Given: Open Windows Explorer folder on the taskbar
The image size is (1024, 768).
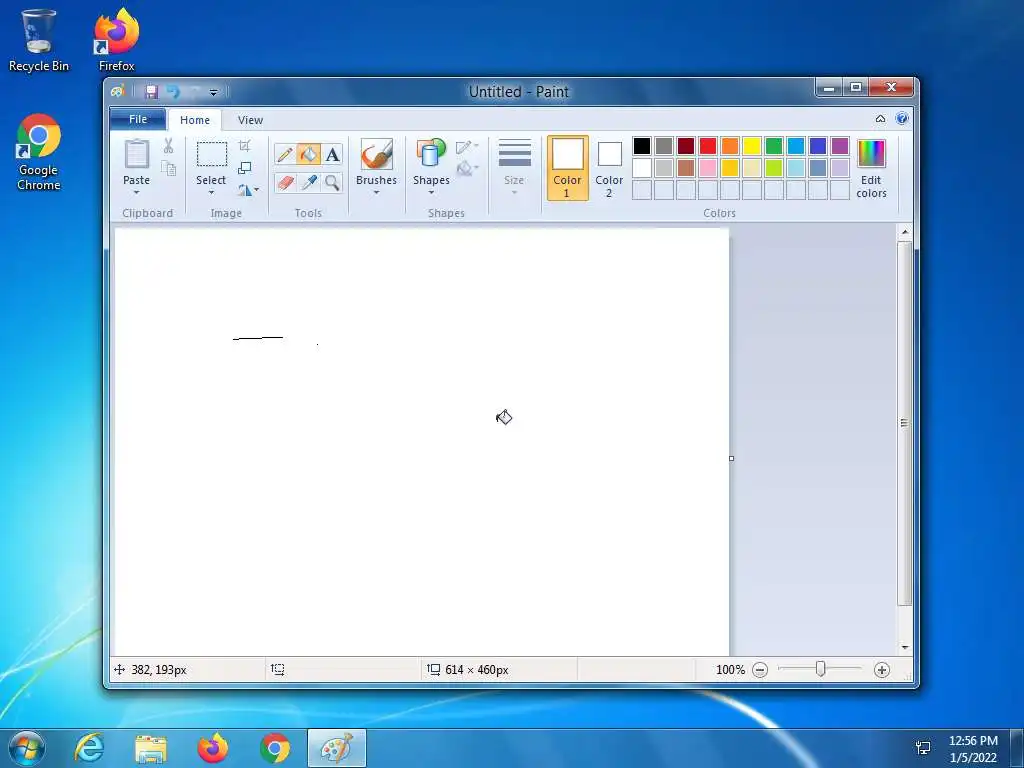Looking at the screenshot, I should click(151, 748).
